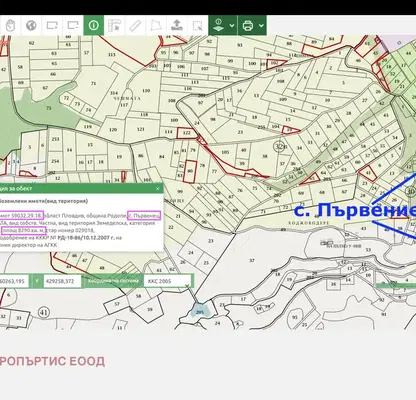Click the green forest parcel 75
The image size is (416, 400).
49,108
